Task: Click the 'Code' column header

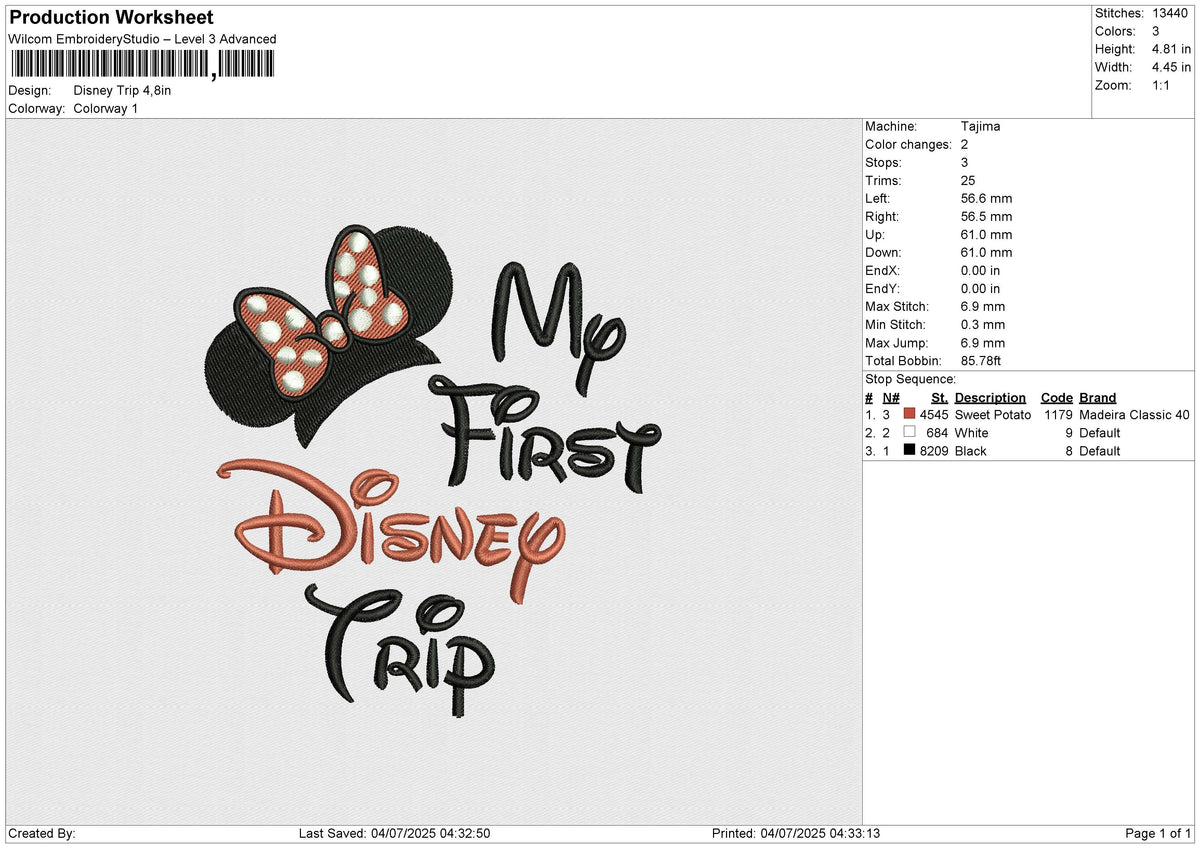Action: pyautogui.click(x=1056, y=397)
